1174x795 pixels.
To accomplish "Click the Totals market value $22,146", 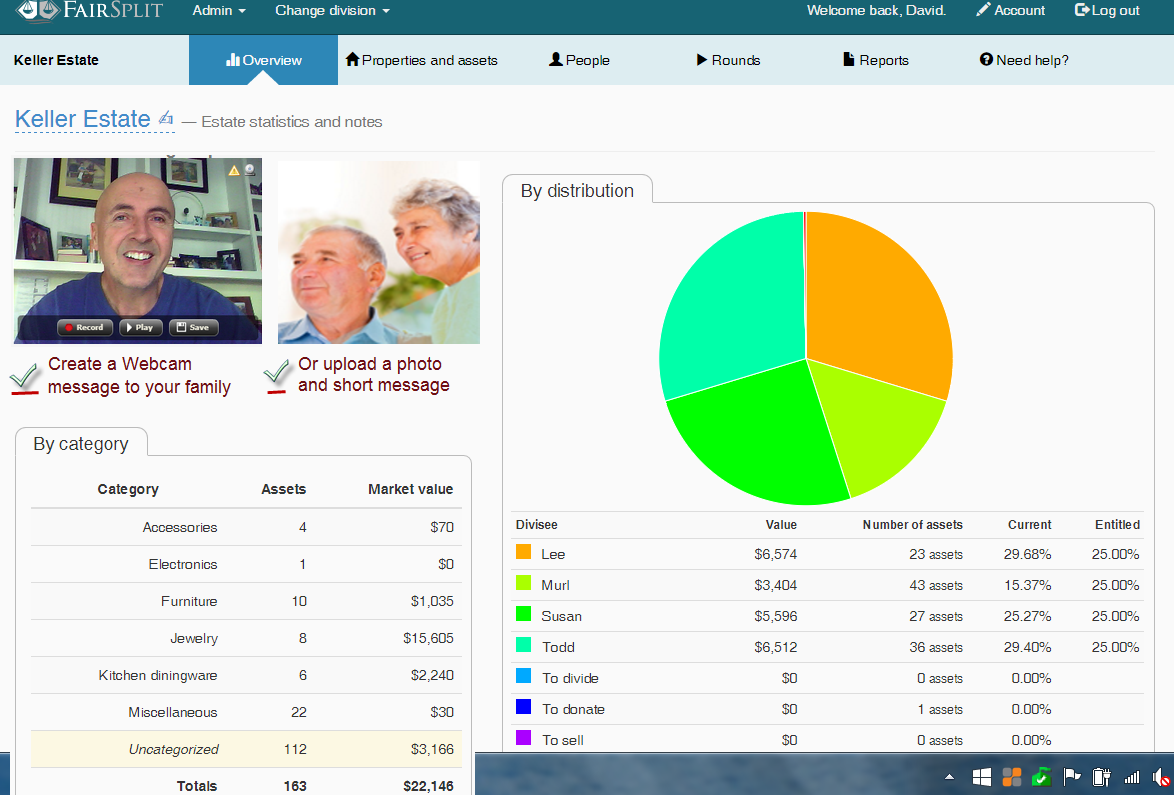I will [428, 786].
